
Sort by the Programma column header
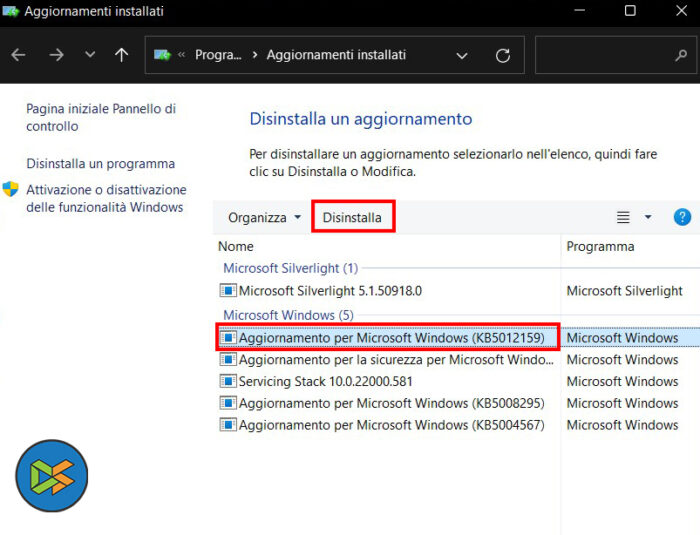click(600, 247)
